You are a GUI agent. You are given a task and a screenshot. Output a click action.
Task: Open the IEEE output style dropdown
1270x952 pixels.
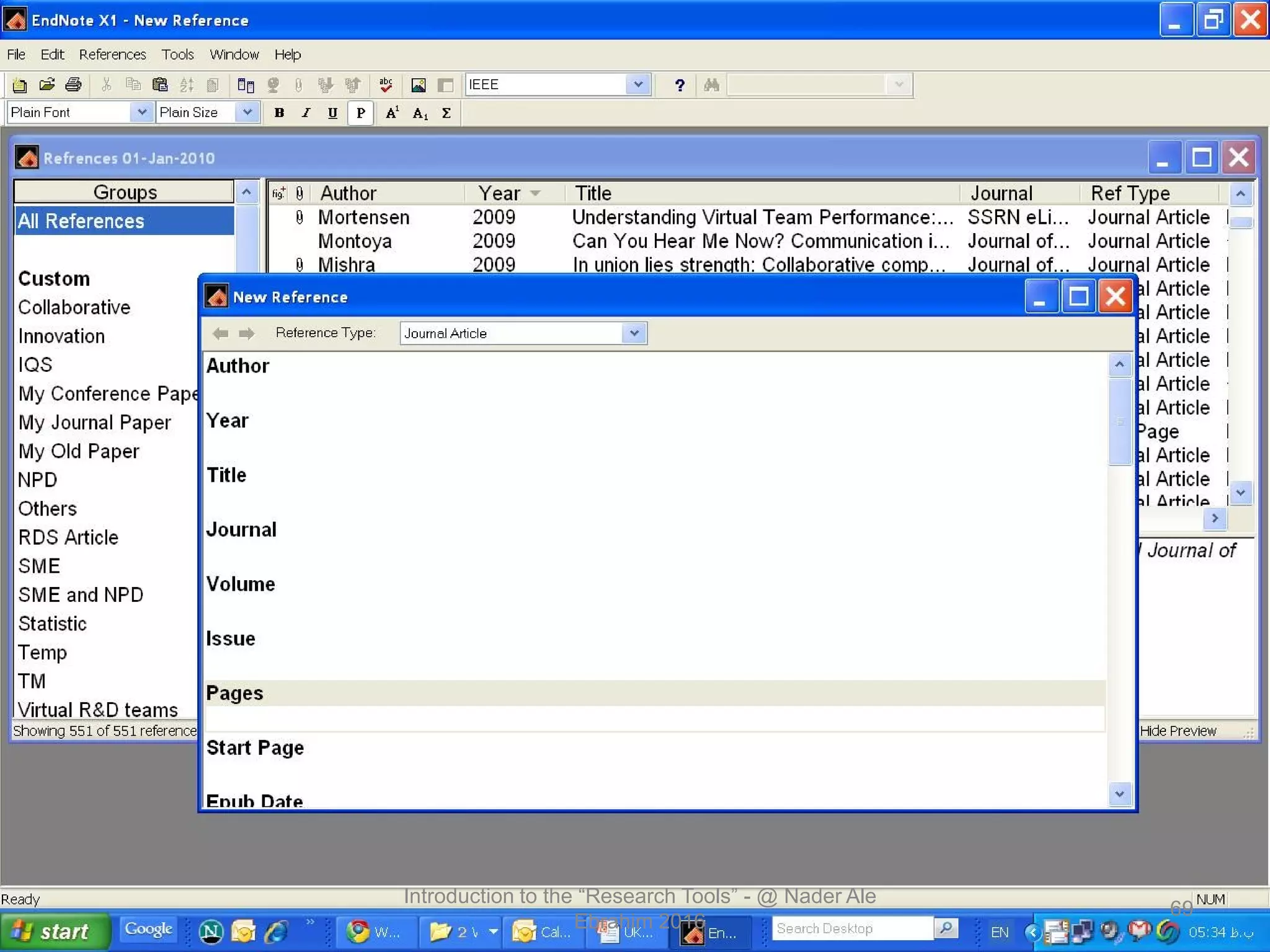tap(637, 85)
